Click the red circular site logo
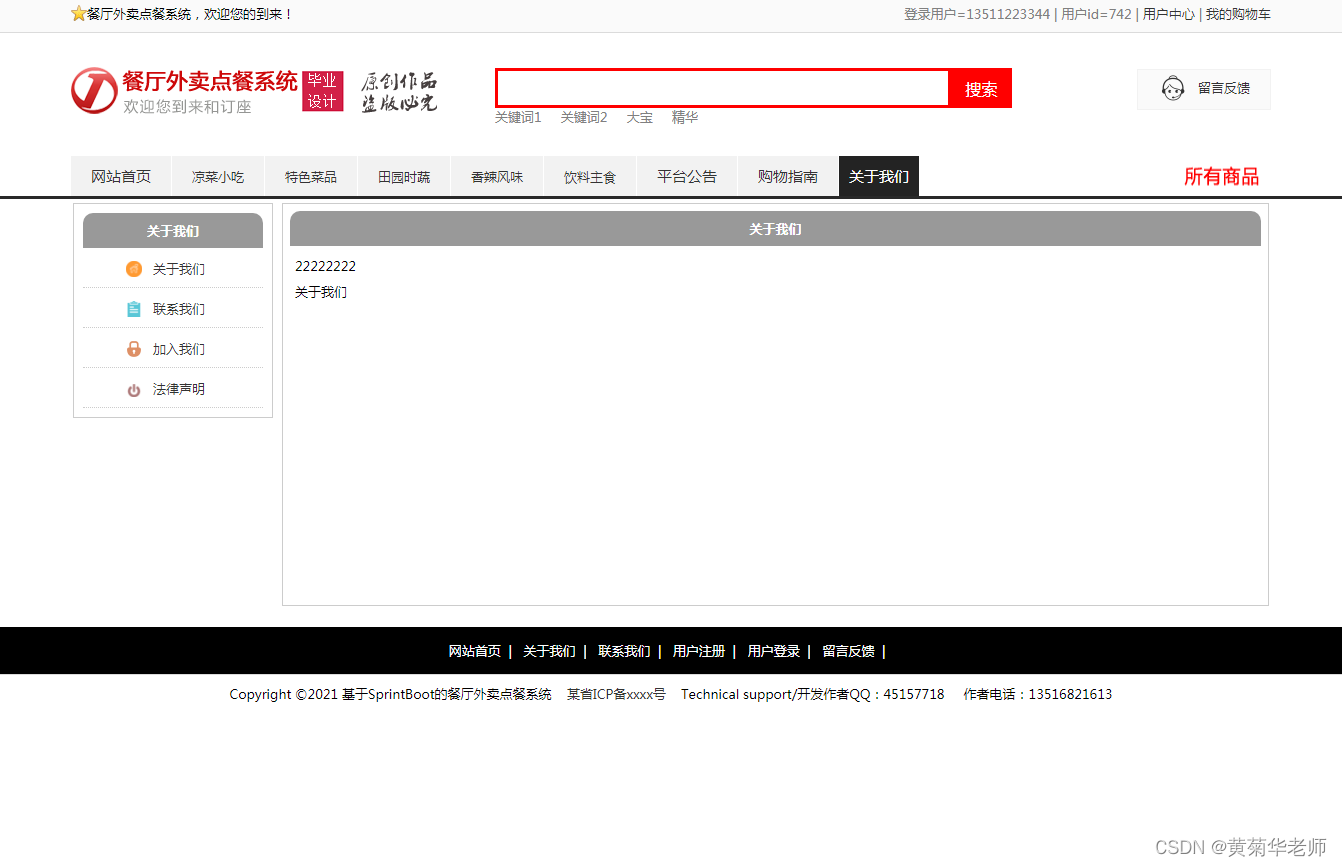 [94, 91]
